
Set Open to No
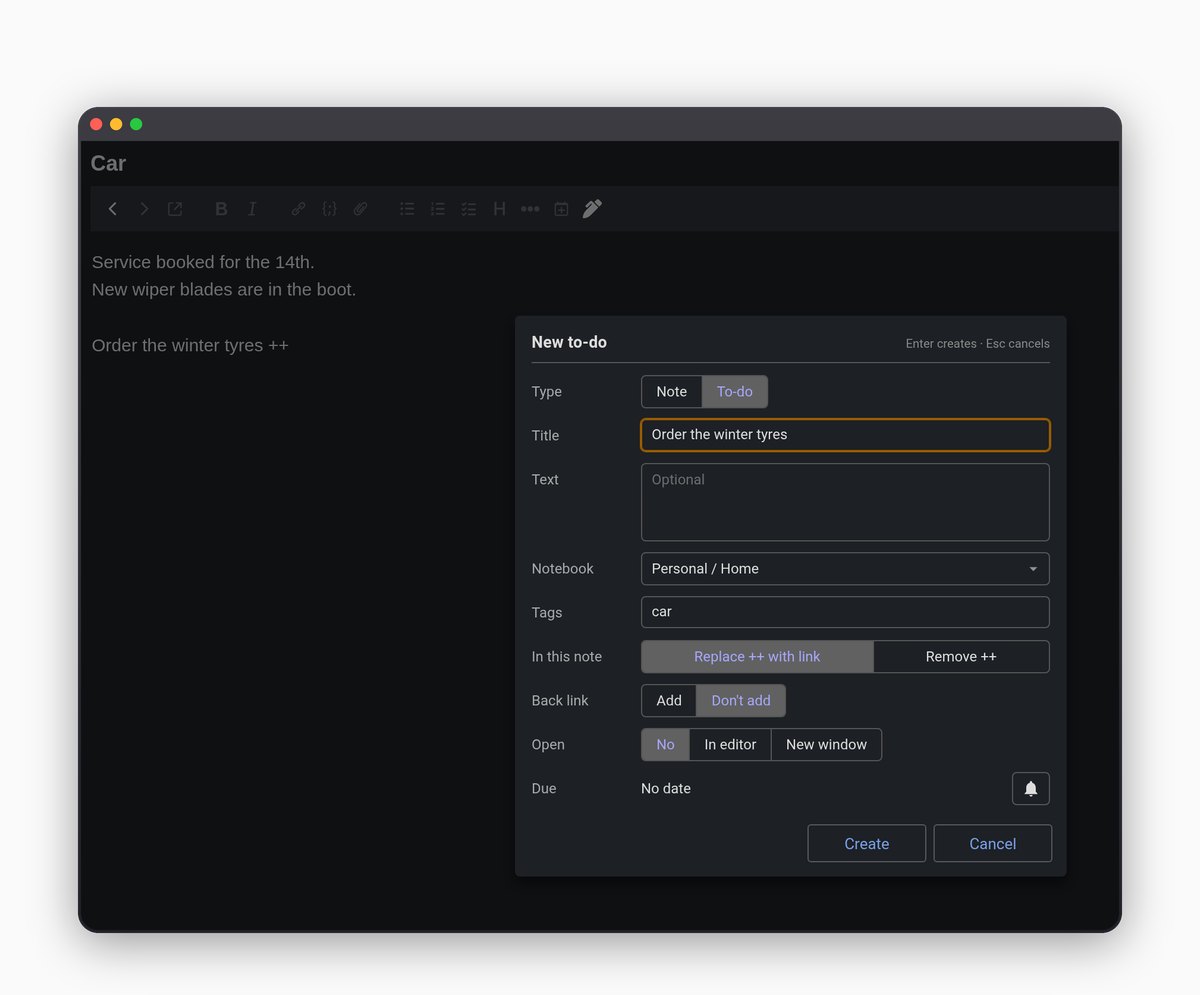tap(666, 745)
